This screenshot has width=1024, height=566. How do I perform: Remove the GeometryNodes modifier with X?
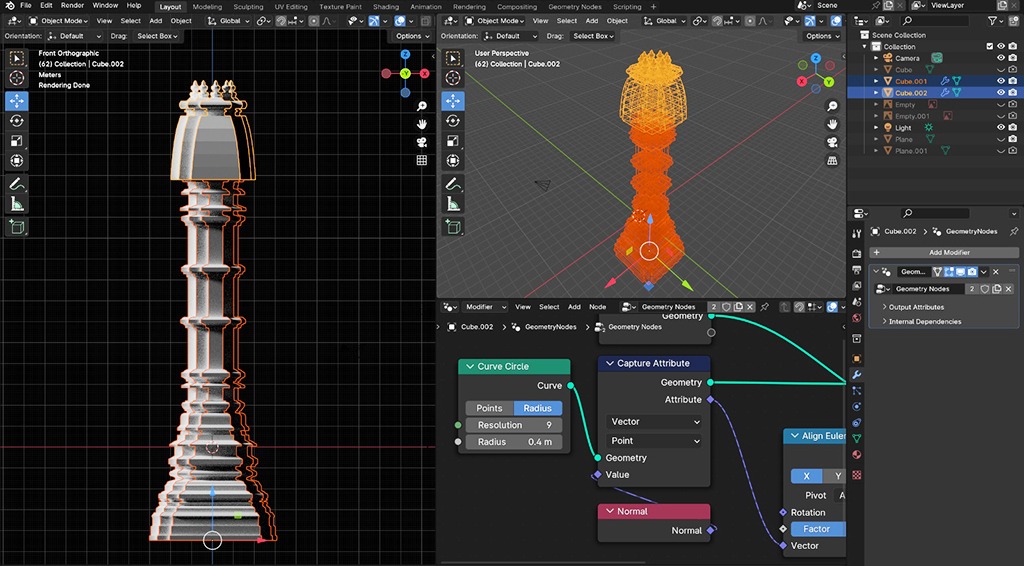996,272
